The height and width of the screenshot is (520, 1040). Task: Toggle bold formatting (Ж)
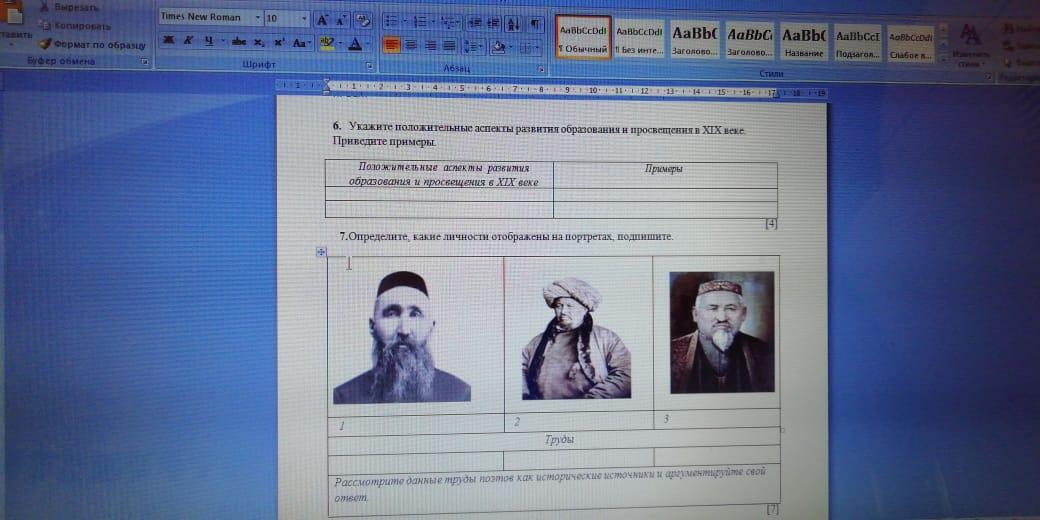(x=168, y=41)
